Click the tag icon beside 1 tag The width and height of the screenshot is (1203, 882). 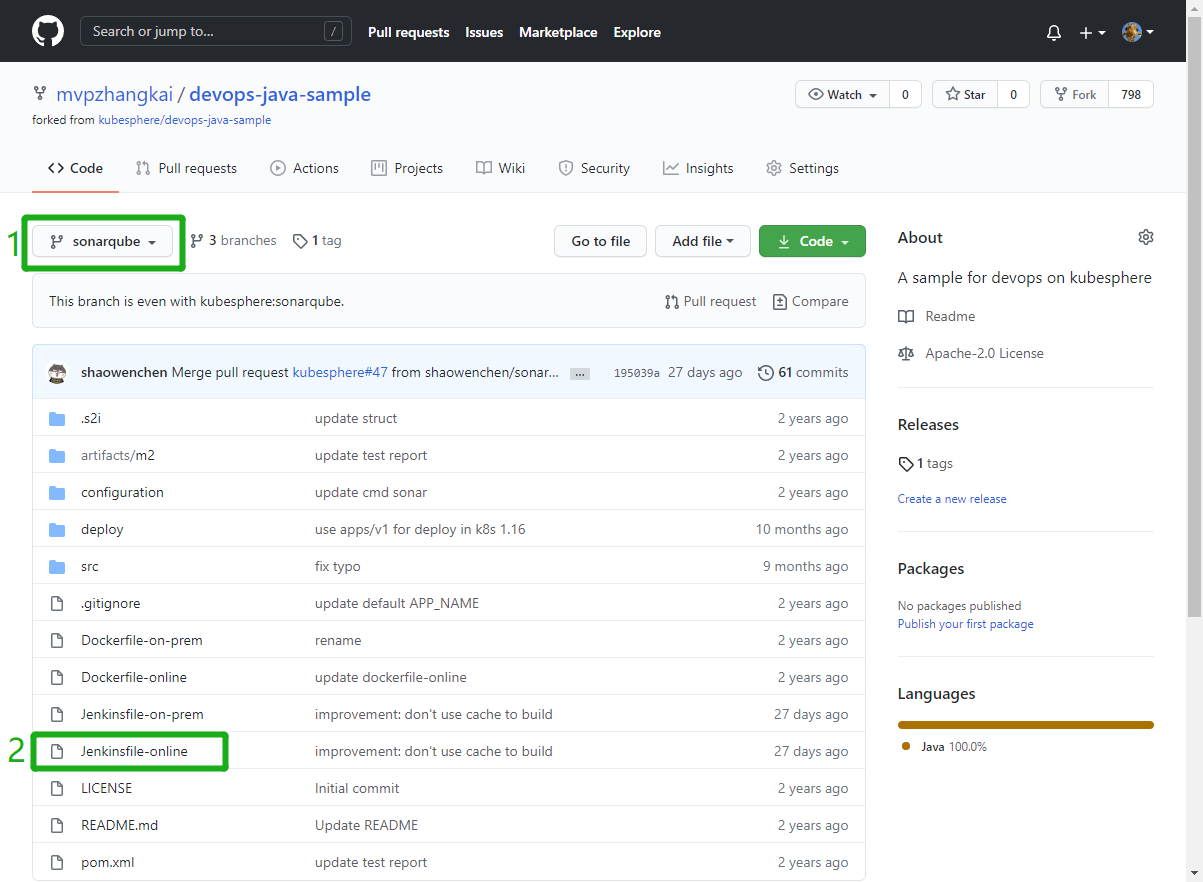click(x=300, y=240)
